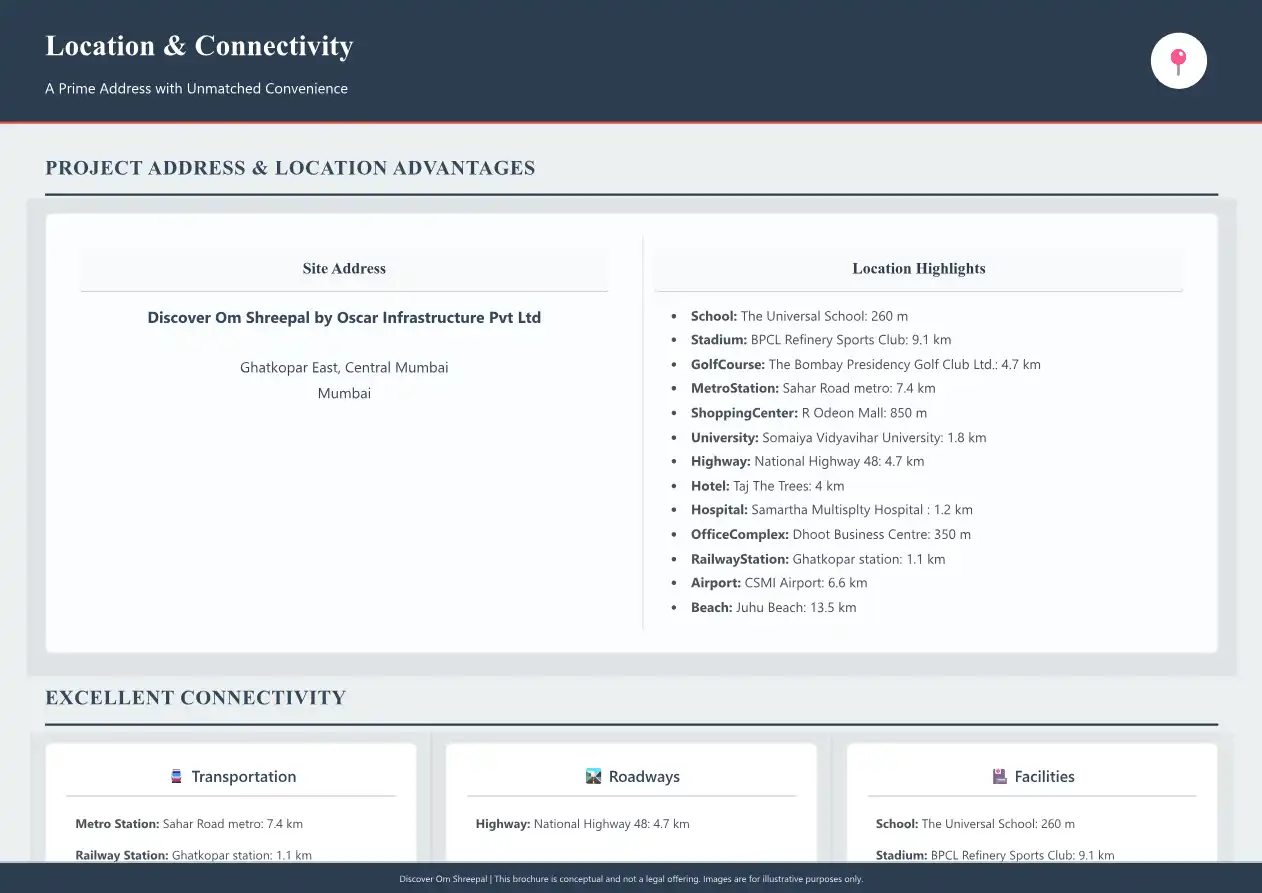
Task: Click the footer disclaimer text
Action: [631, 879]
